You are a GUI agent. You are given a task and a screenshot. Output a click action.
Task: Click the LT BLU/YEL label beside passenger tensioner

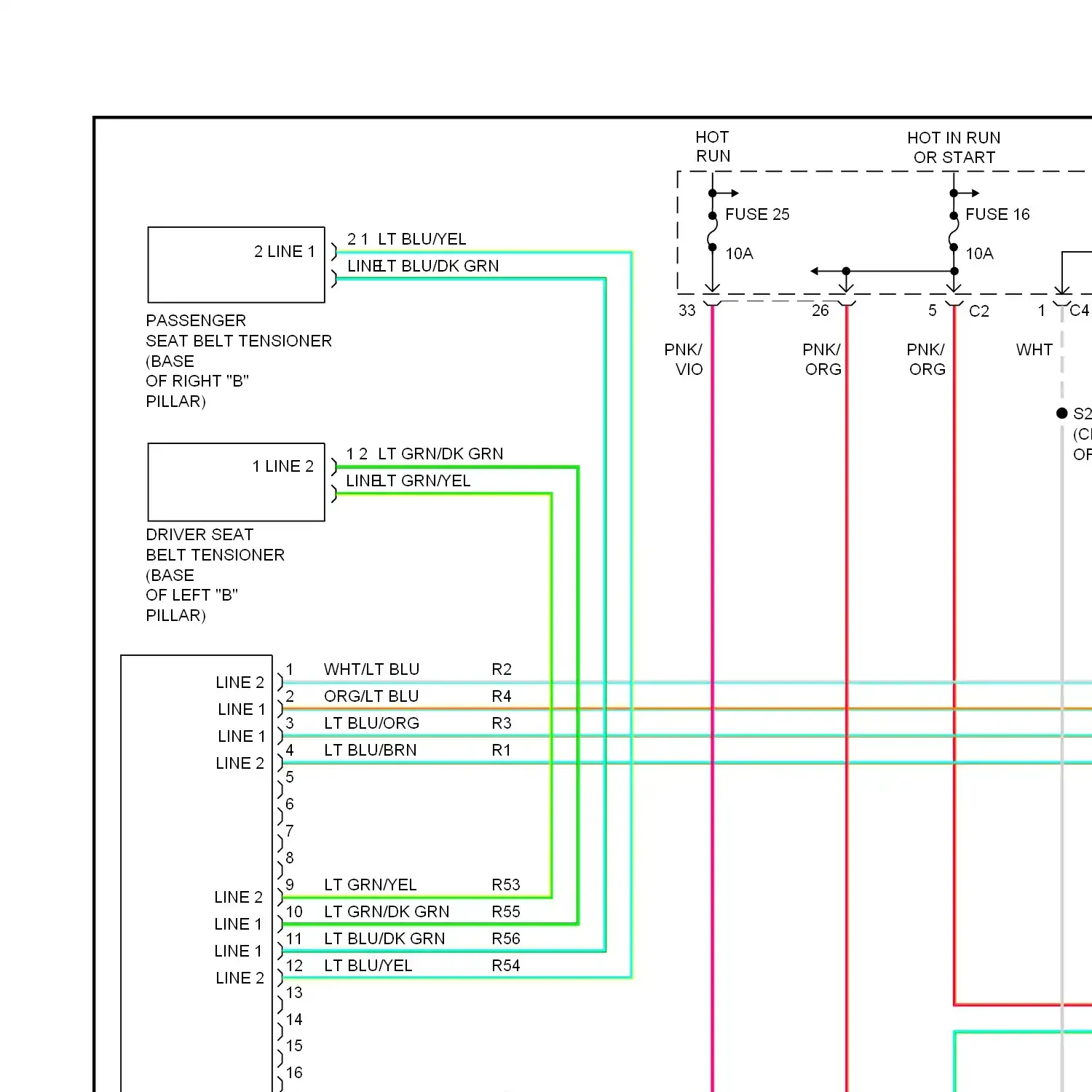[x=422, y=239]
